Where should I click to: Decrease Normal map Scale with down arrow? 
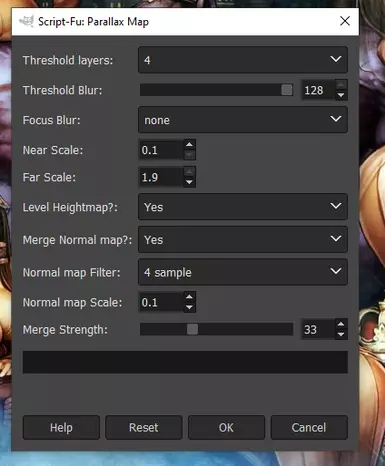(x=189, y=308)
